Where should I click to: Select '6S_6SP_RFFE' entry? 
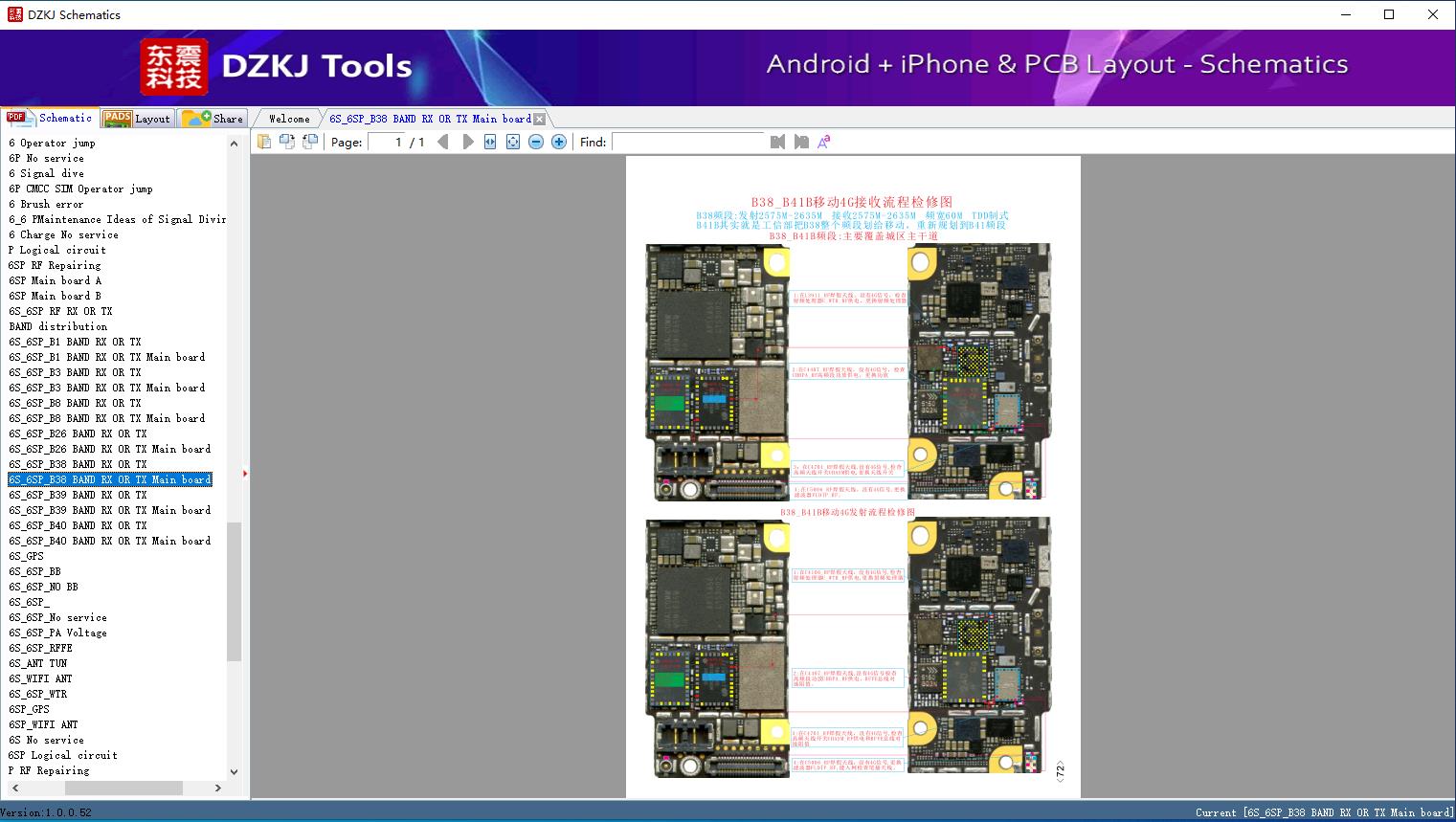tap(41, 648)
